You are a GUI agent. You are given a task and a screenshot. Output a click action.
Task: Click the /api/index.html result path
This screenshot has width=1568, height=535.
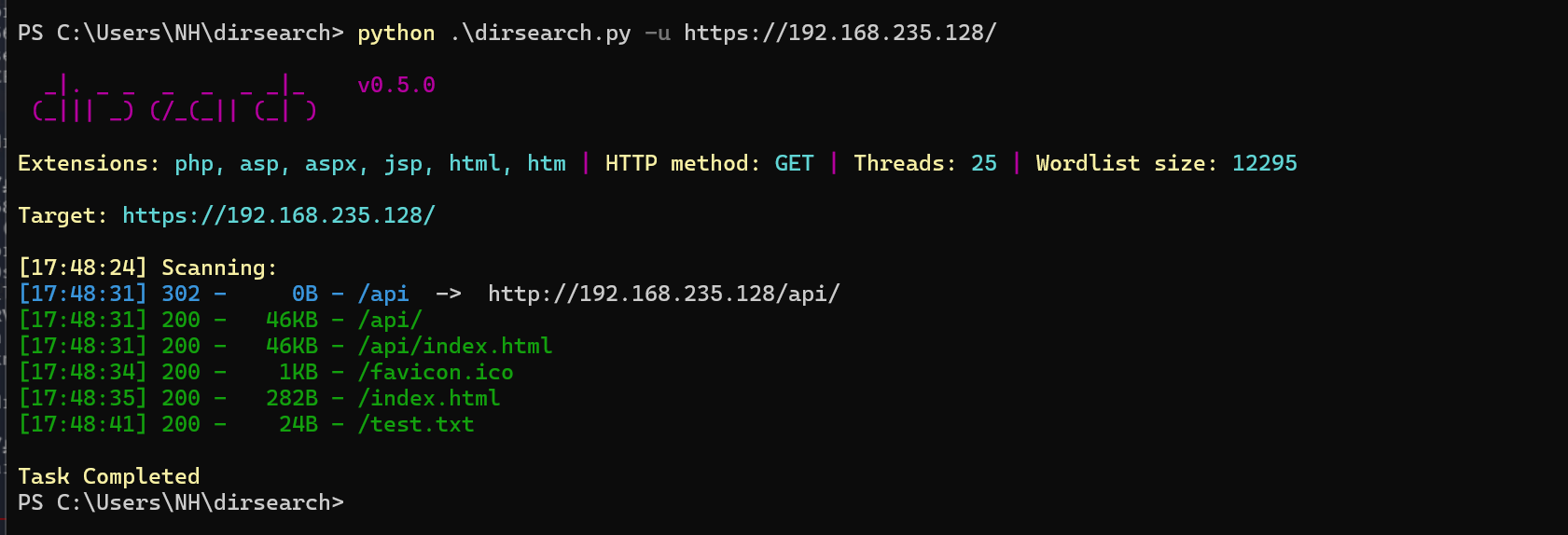pyautogui.click(x=455, y=346)
